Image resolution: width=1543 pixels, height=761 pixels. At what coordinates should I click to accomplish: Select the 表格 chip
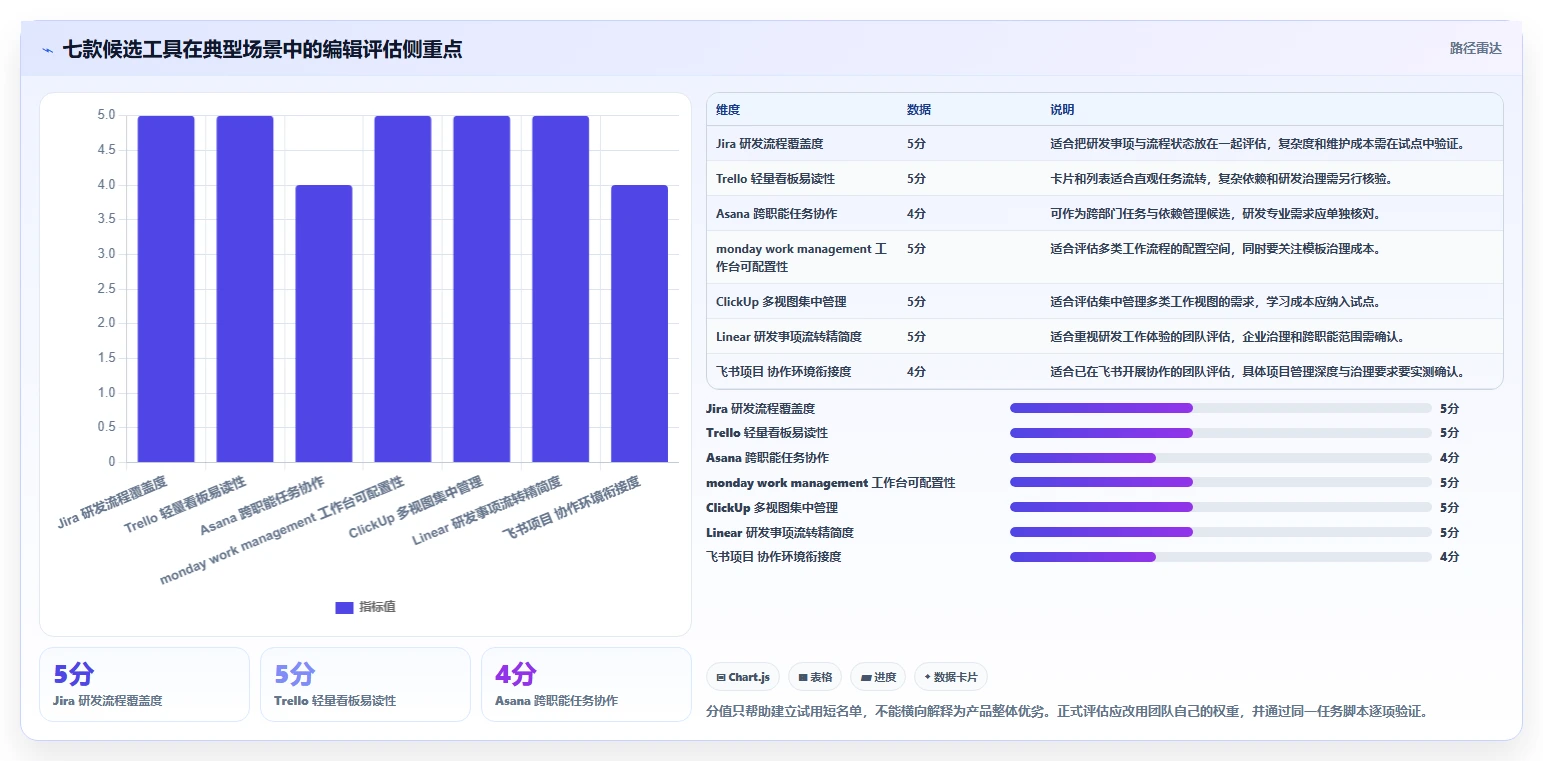pos(815,677)
